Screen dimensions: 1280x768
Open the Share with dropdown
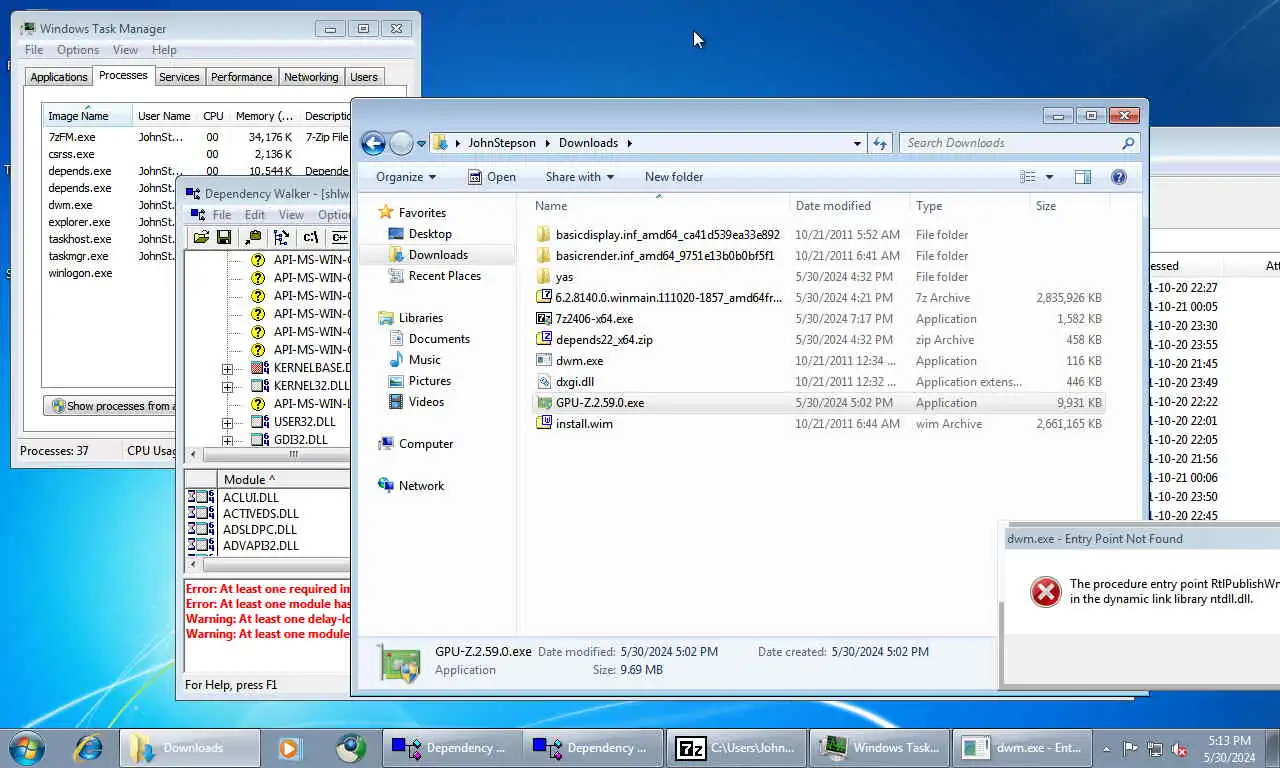[579, 177]
